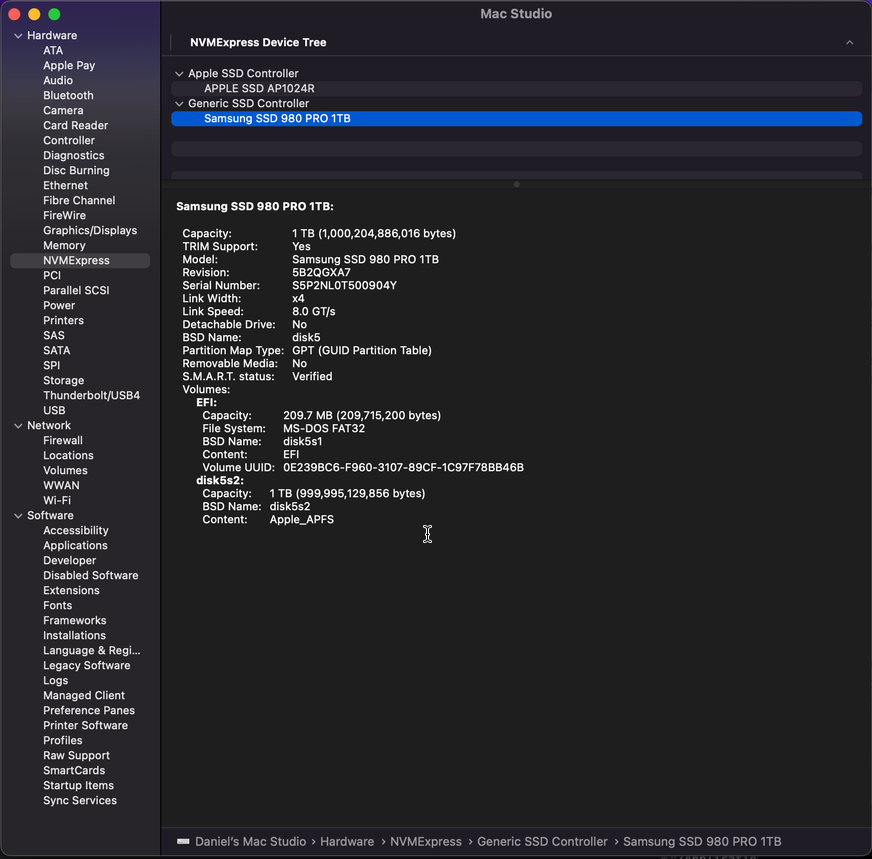Open Sync Services section
Screen dimensions: 872x859
click(80, 801)
